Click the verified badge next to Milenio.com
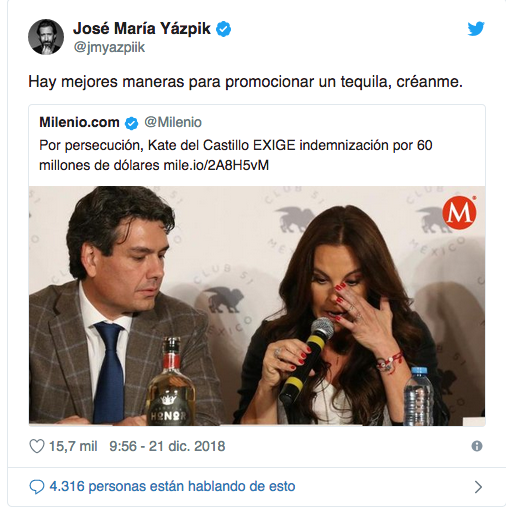This screenshot has height=510, width=506. click(x=131, y=123)
